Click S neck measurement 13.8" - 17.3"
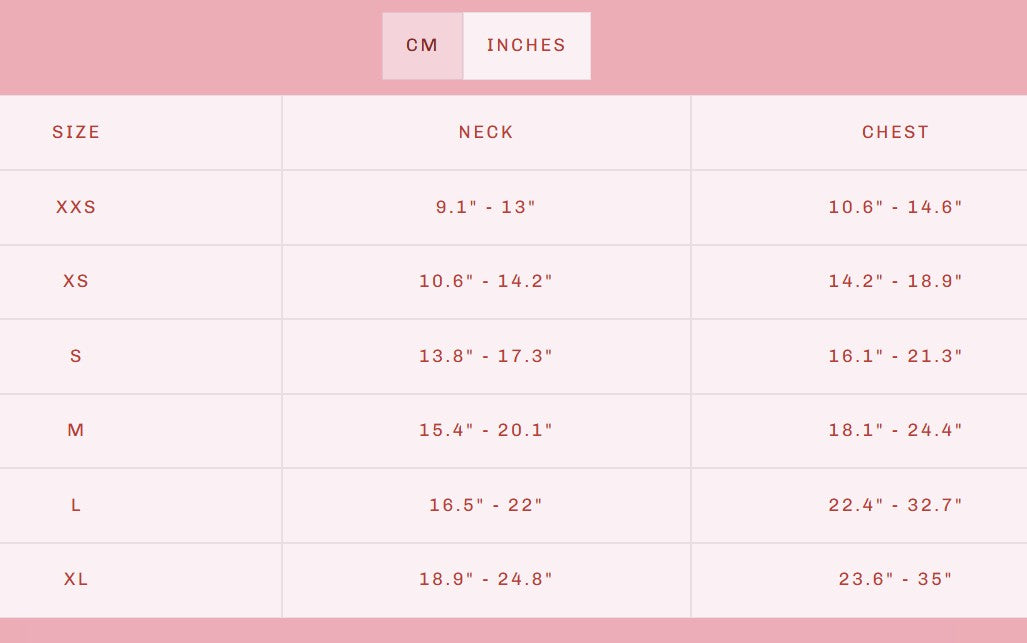 pos(486,356)
